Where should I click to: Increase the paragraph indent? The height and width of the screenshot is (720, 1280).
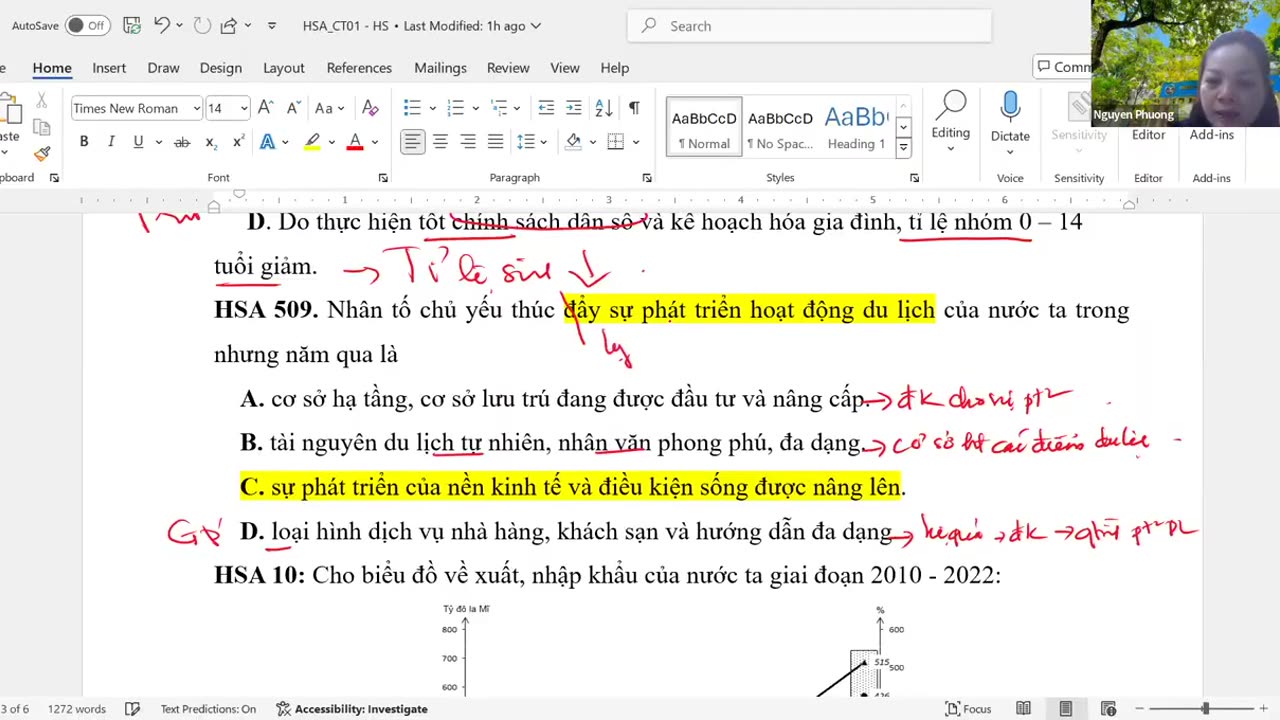tap(573, 108)
